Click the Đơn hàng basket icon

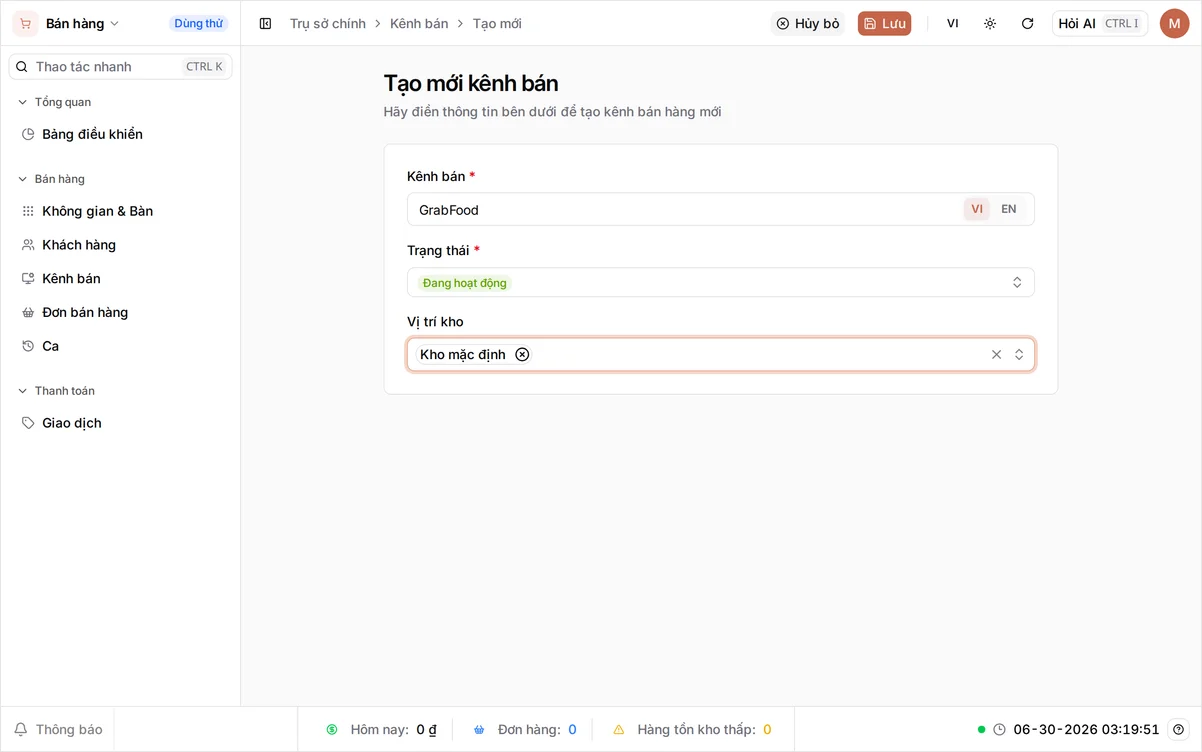point(479,730)
